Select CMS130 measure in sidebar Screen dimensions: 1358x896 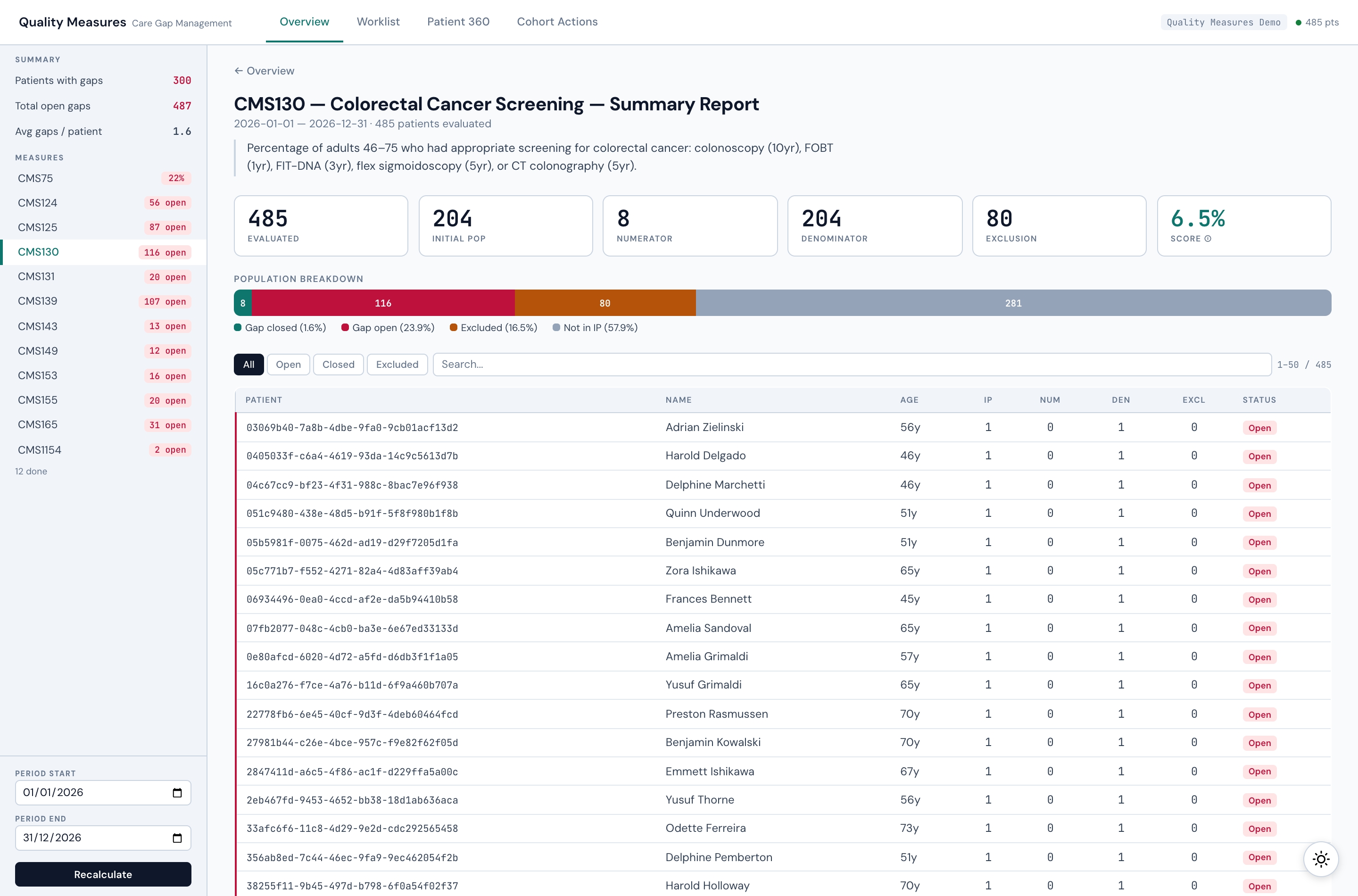103,252
